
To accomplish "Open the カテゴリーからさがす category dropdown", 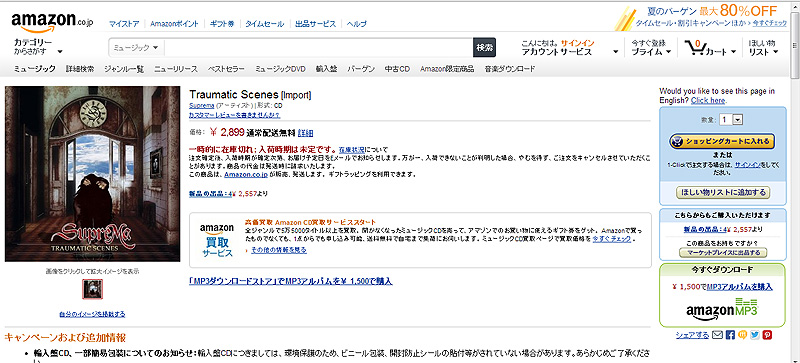I will [x=38, y=46].
